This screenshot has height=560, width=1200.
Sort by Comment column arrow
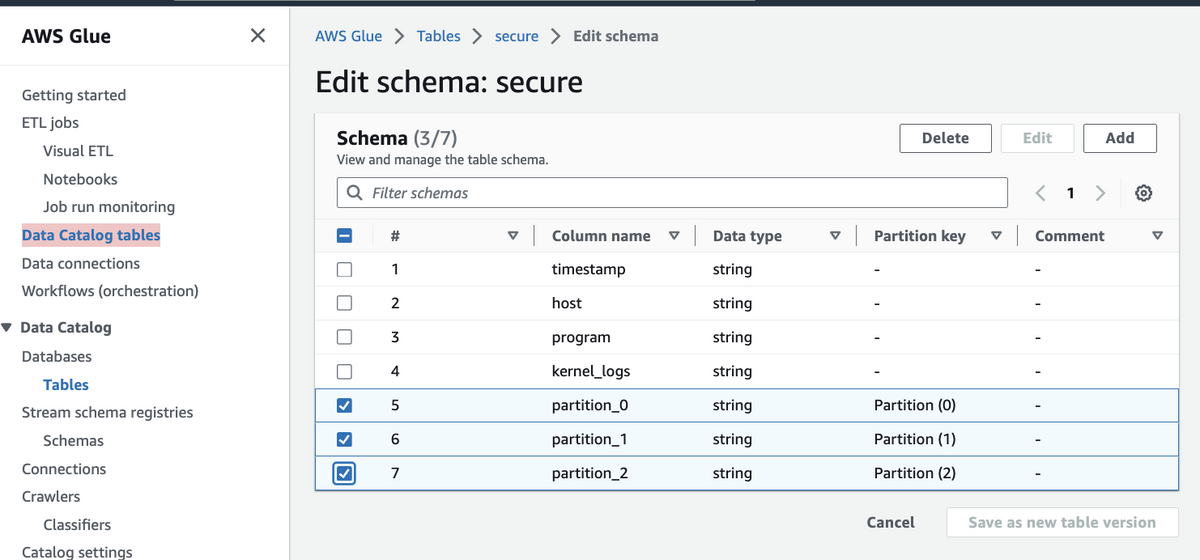[x=1157, y=236]
